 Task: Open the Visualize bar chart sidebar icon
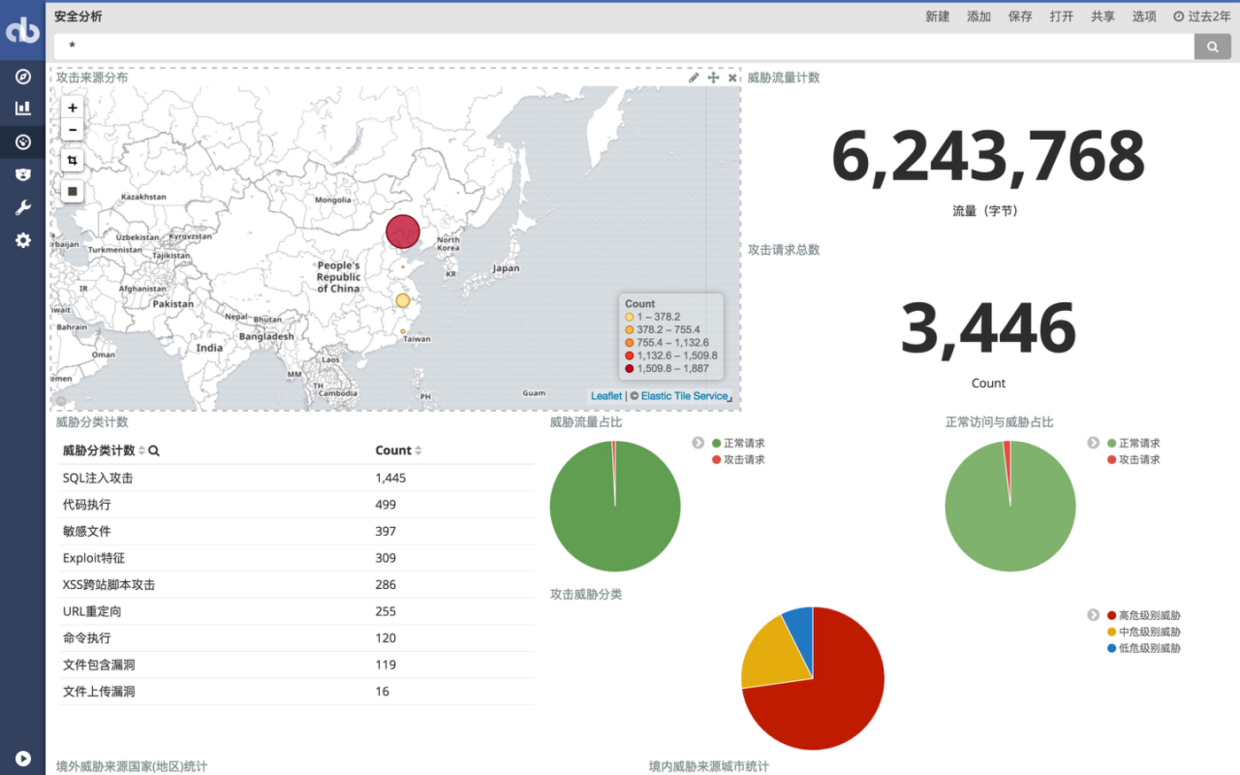[x=22, y=108]
